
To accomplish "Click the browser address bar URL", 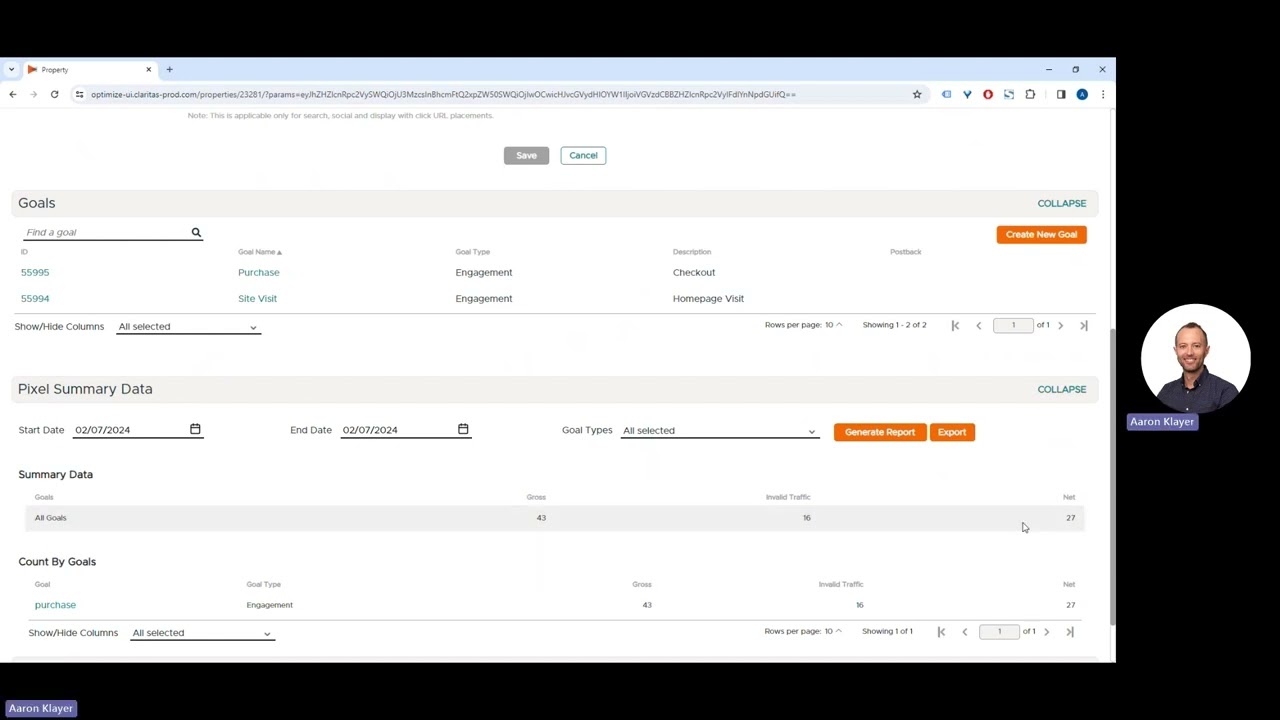I will (x=443, y=94).
